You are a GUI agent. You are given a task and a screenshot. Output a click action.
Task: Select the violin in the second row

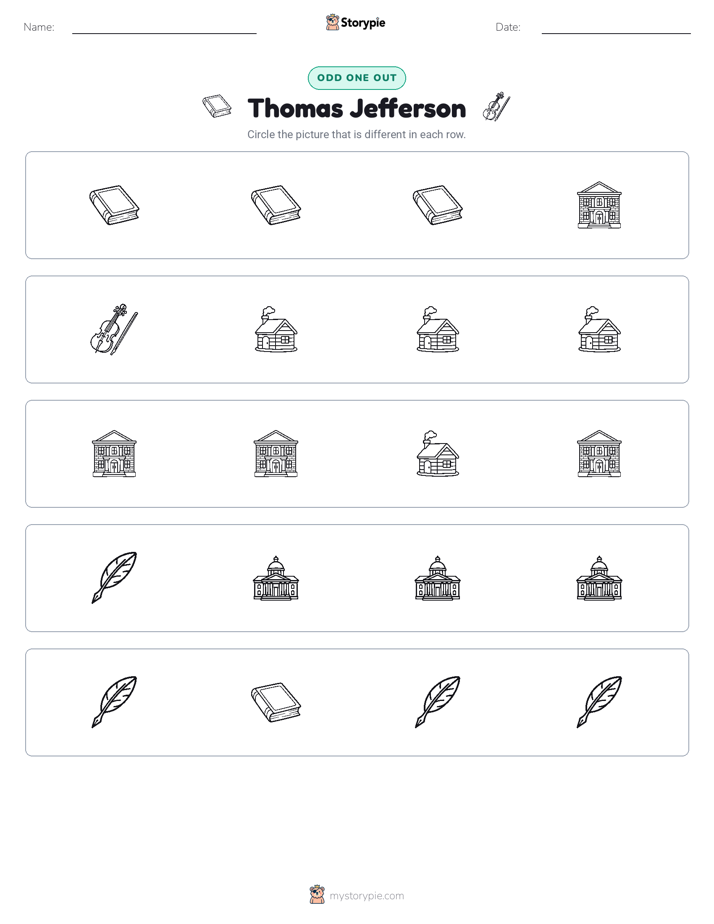coord(114,329)
